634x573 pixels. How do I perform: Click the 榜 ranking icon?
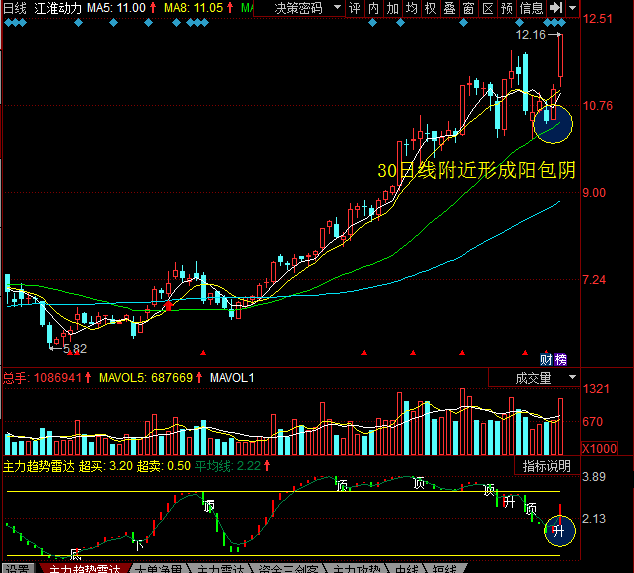tap(560, 359)
